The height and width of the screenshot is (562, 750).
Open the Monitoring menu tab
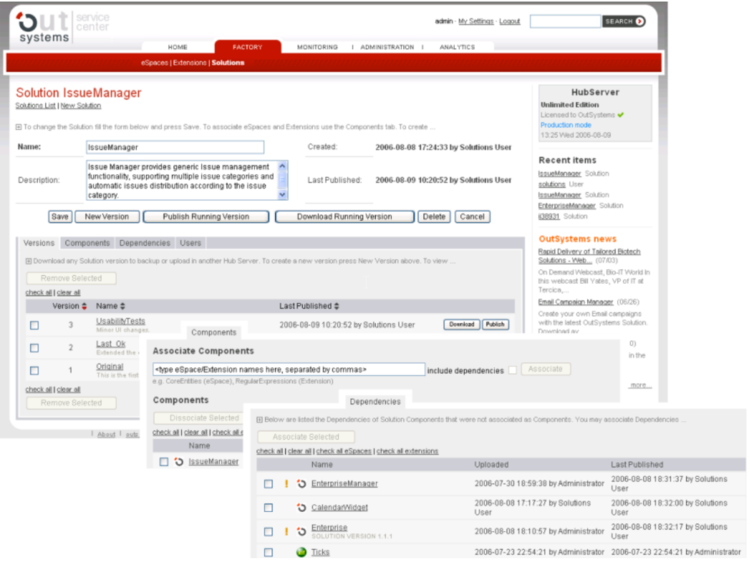317,47
